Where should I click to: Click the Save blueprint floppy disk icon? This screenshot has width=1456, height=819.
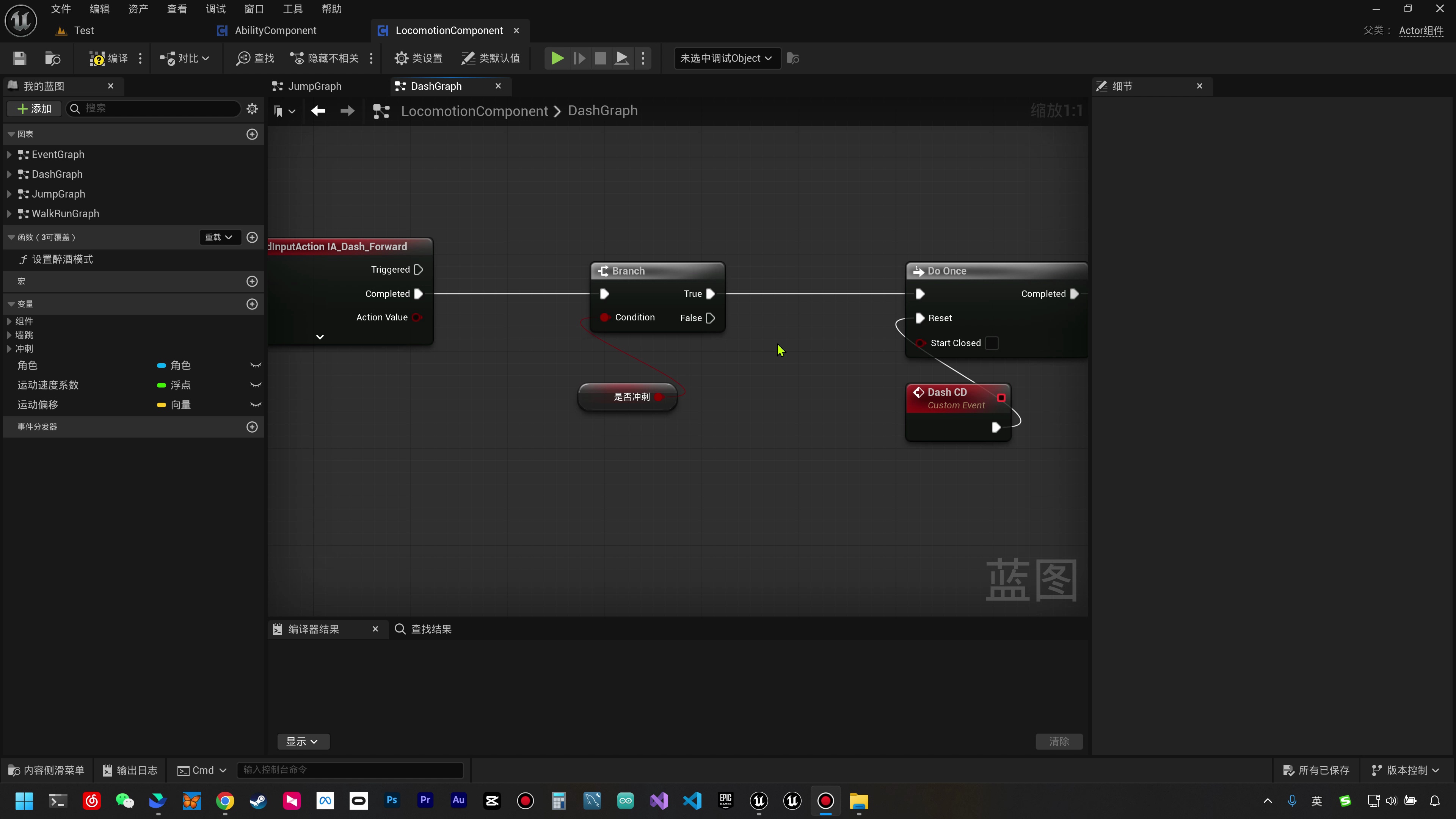click(x=20, y=58)
